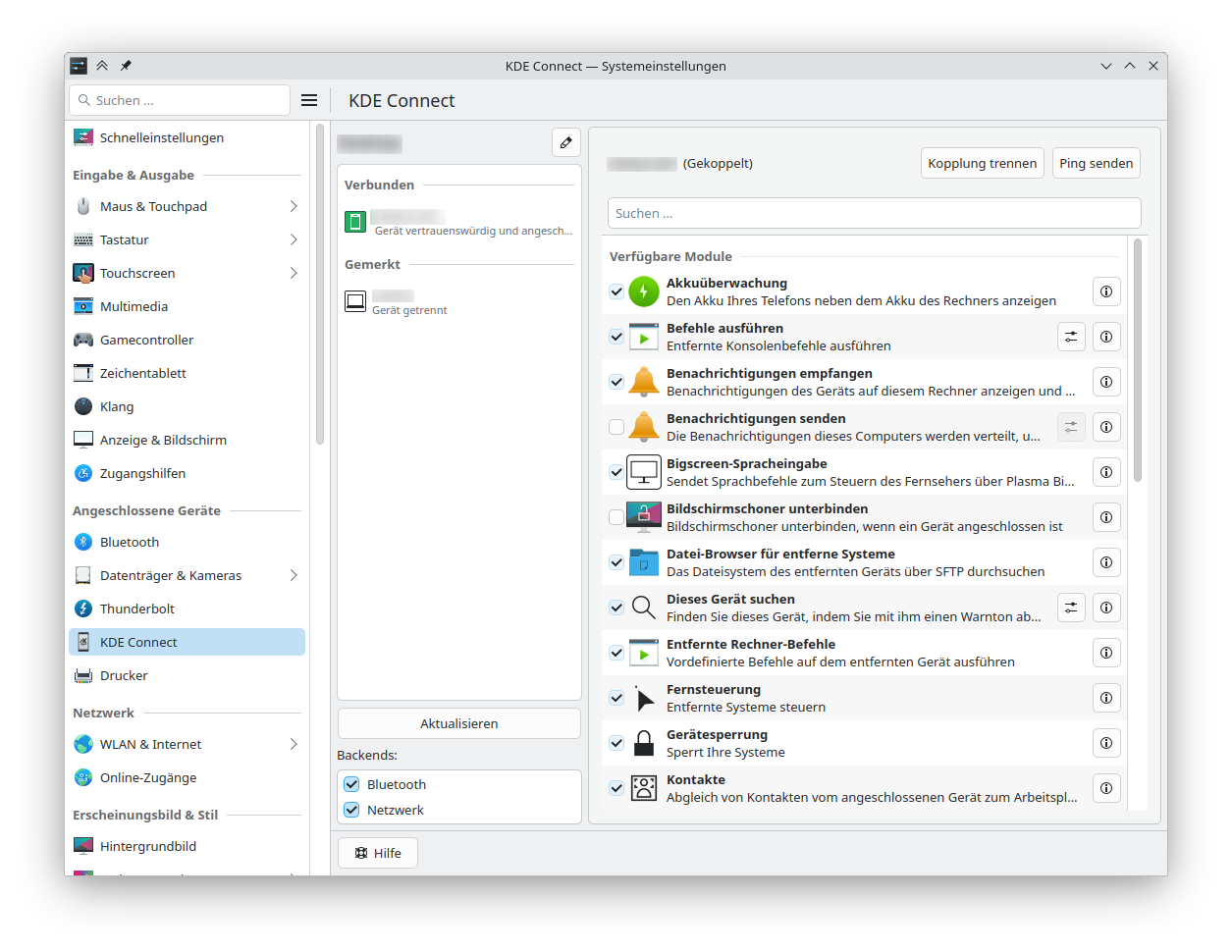Uncheck the Fernsteuerung module checkbox

[616, 698]
